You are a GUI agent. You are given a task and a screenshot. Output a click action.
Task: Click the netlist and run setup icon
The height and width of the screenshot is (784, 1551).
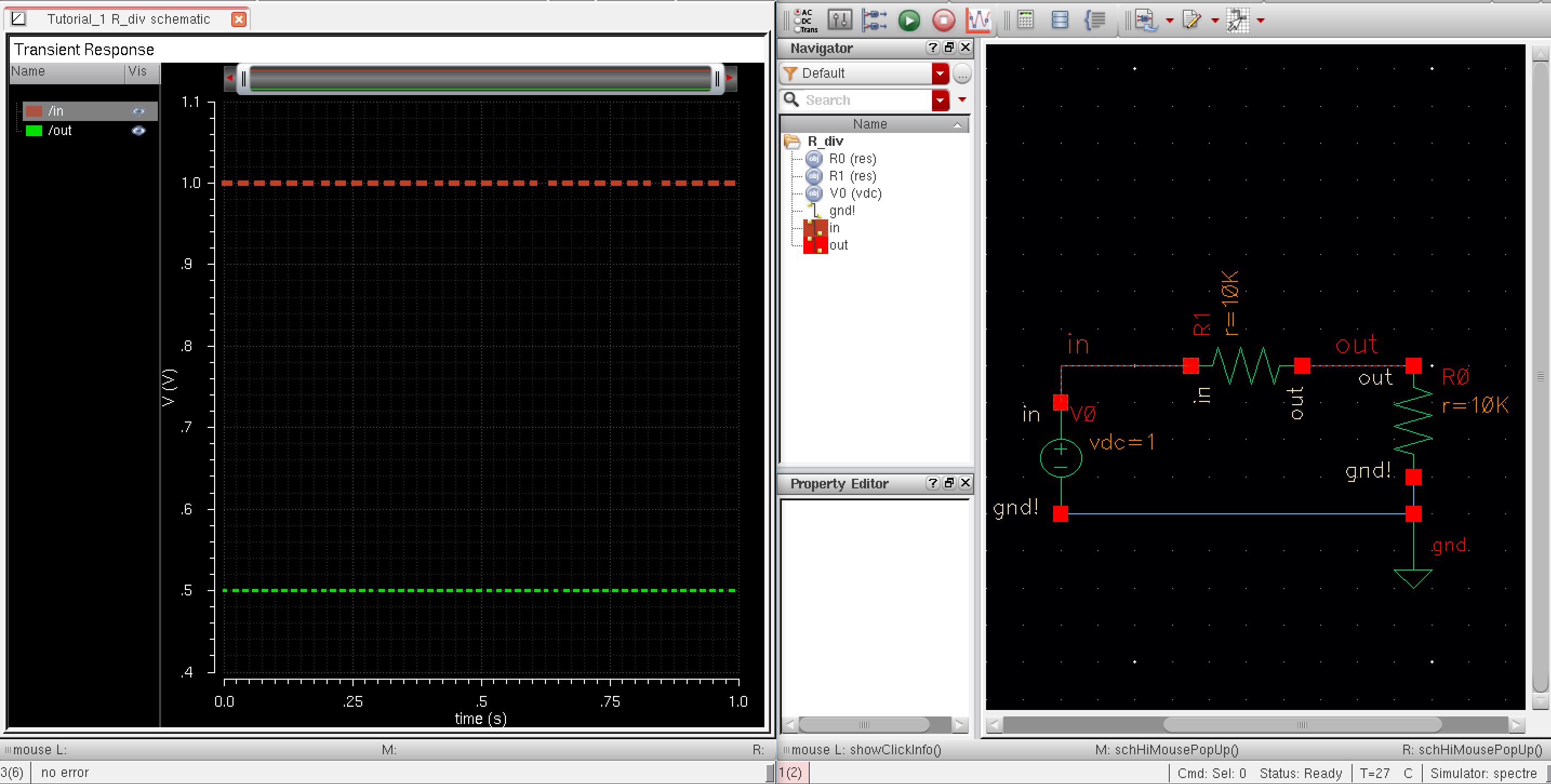click(x=875, y=20)
